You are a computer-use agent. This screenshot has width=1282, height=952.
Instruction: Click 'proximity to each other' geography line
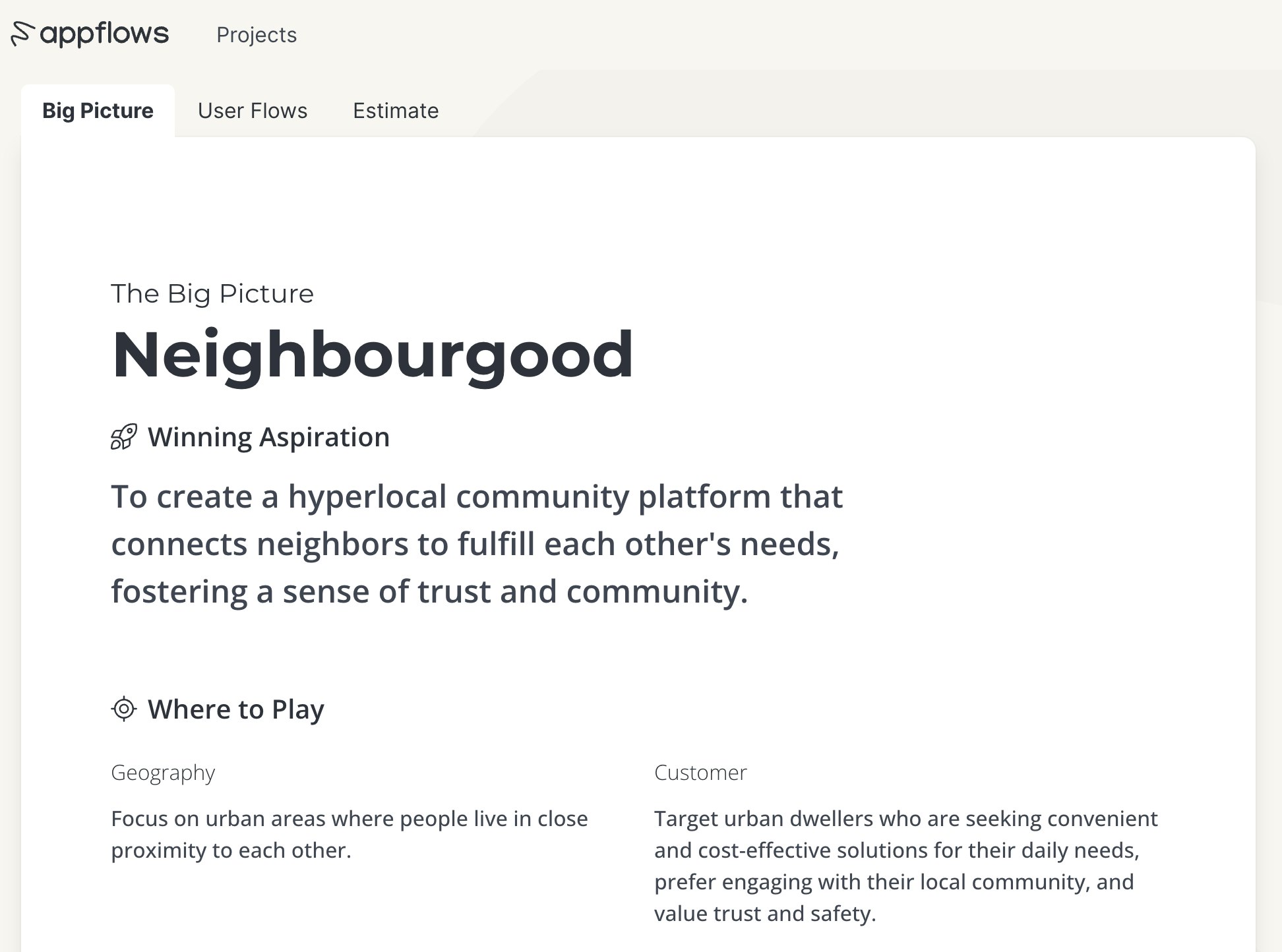tap(231, 850)
